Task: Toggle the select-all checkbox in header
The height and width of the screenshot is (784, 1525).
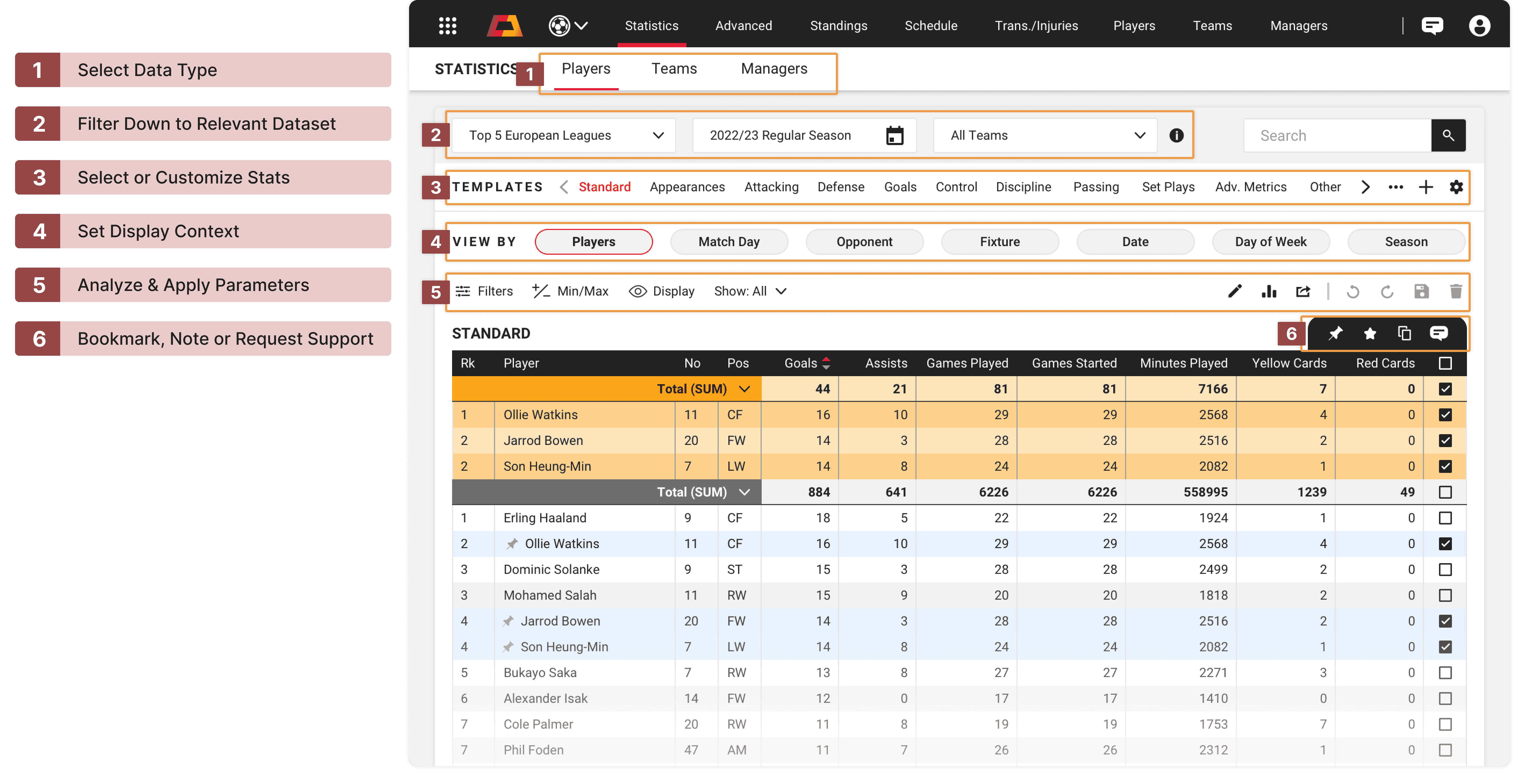Action: pyautogui.click(x=1445, y=363)
